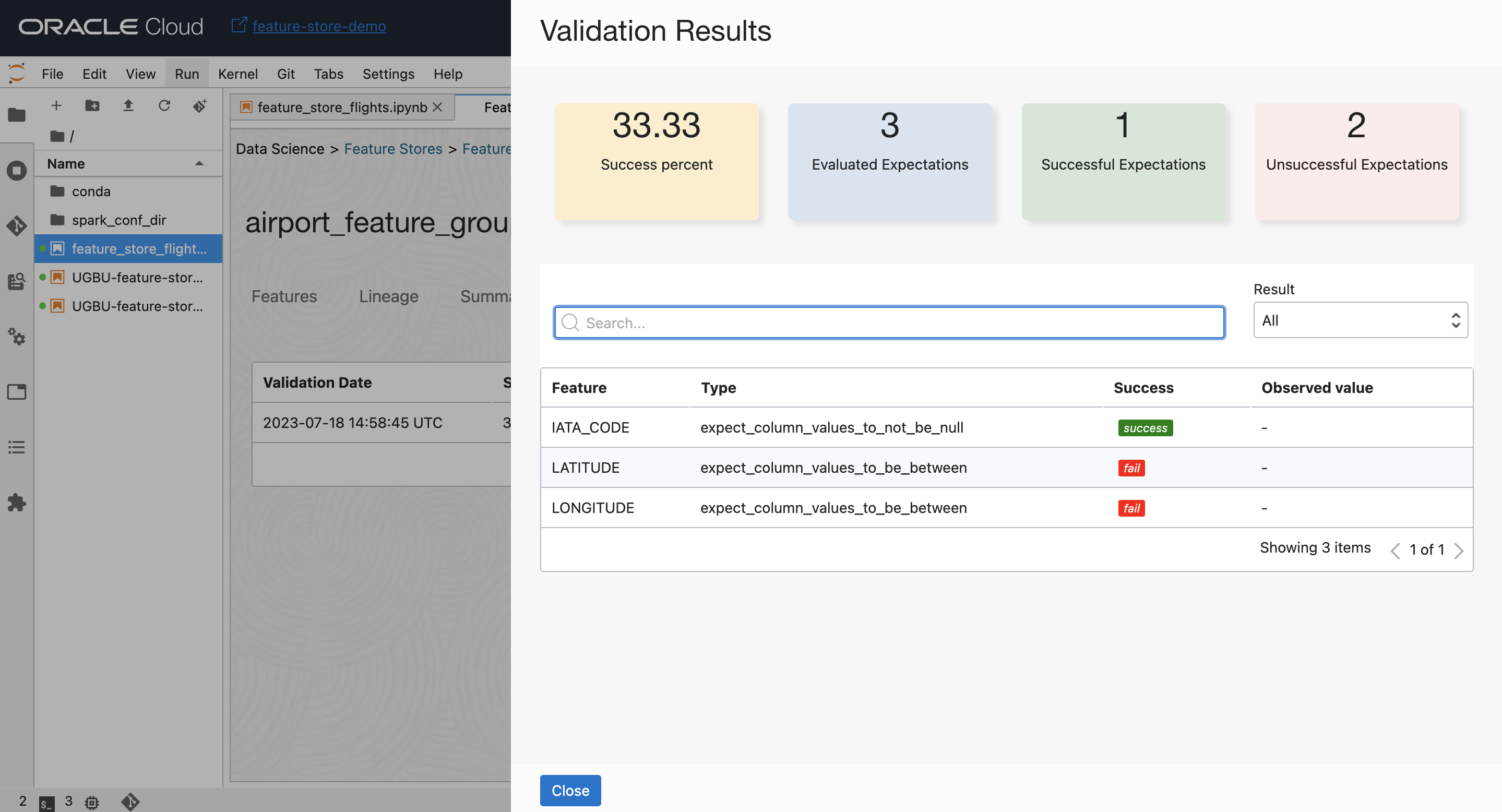The image size is (1502, 812).
Task: Click the terminal icon in status bar
Action: 46,803
